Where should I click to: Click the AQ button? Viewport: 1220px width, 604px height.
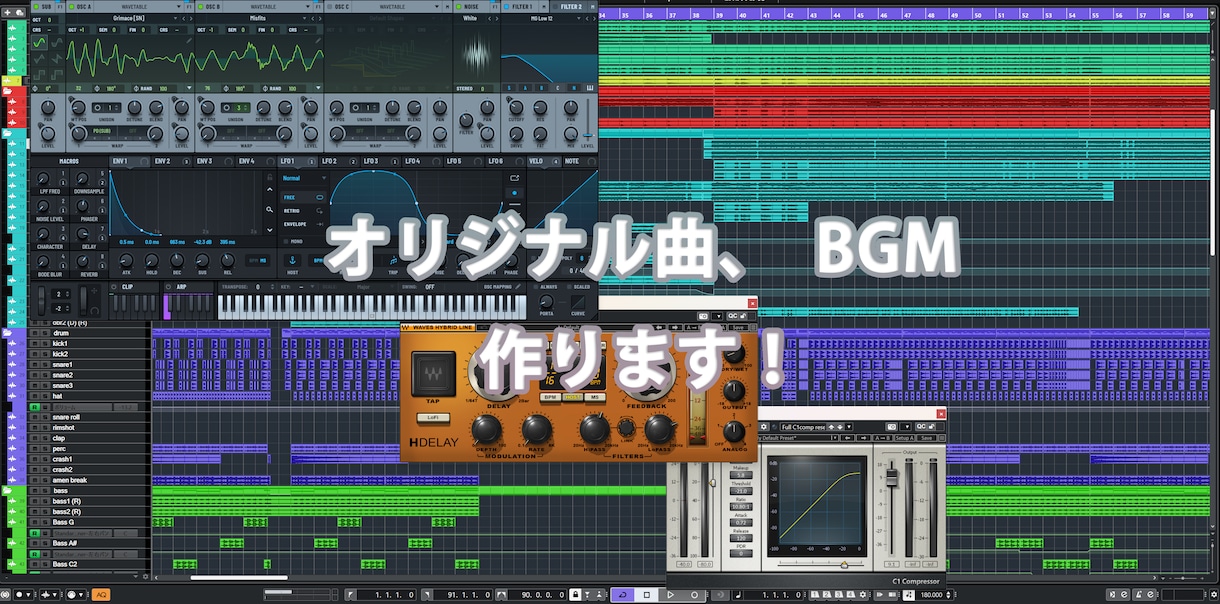pos(101,594)
